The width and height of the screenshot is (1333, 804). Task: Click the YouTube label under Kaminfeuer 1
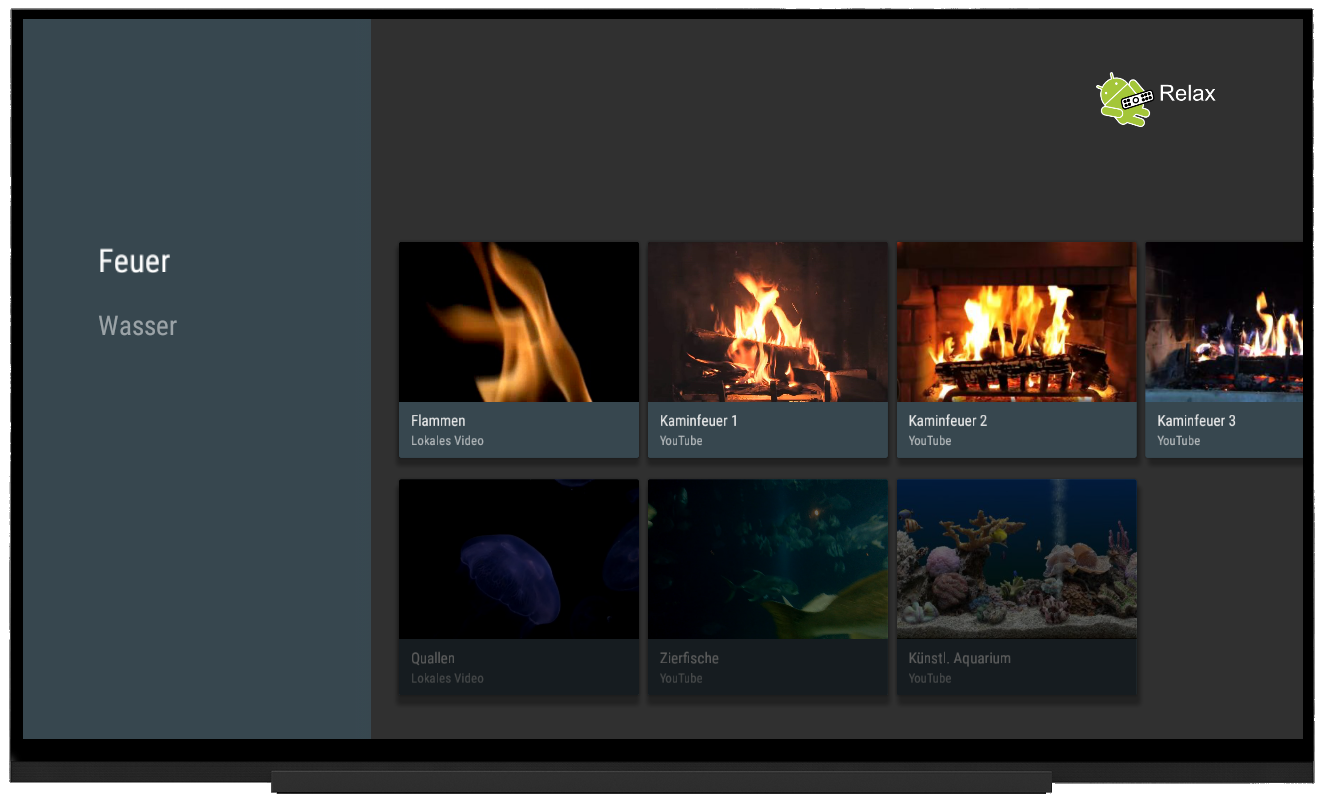681,441
